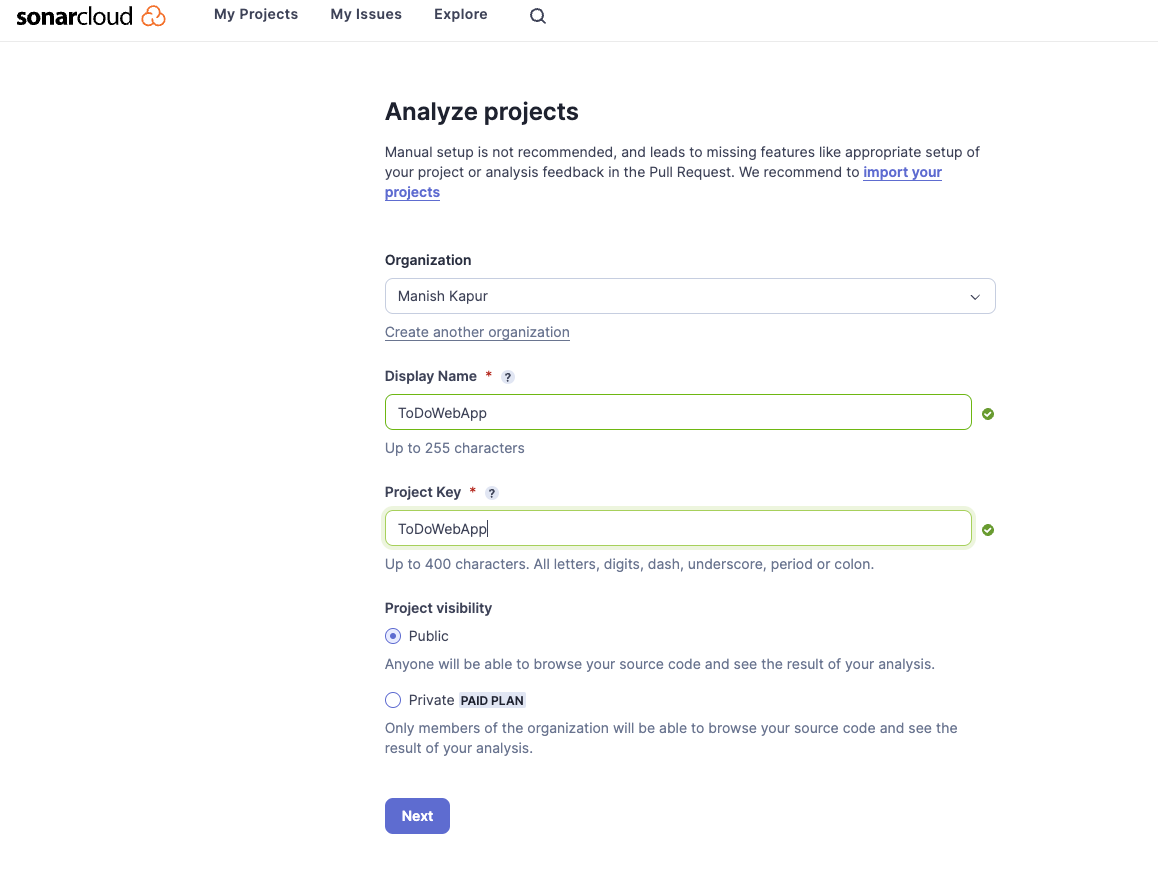Click the green checkmark next to Display Name
The width and height of the screenshot is (1158, 877).
988,413
